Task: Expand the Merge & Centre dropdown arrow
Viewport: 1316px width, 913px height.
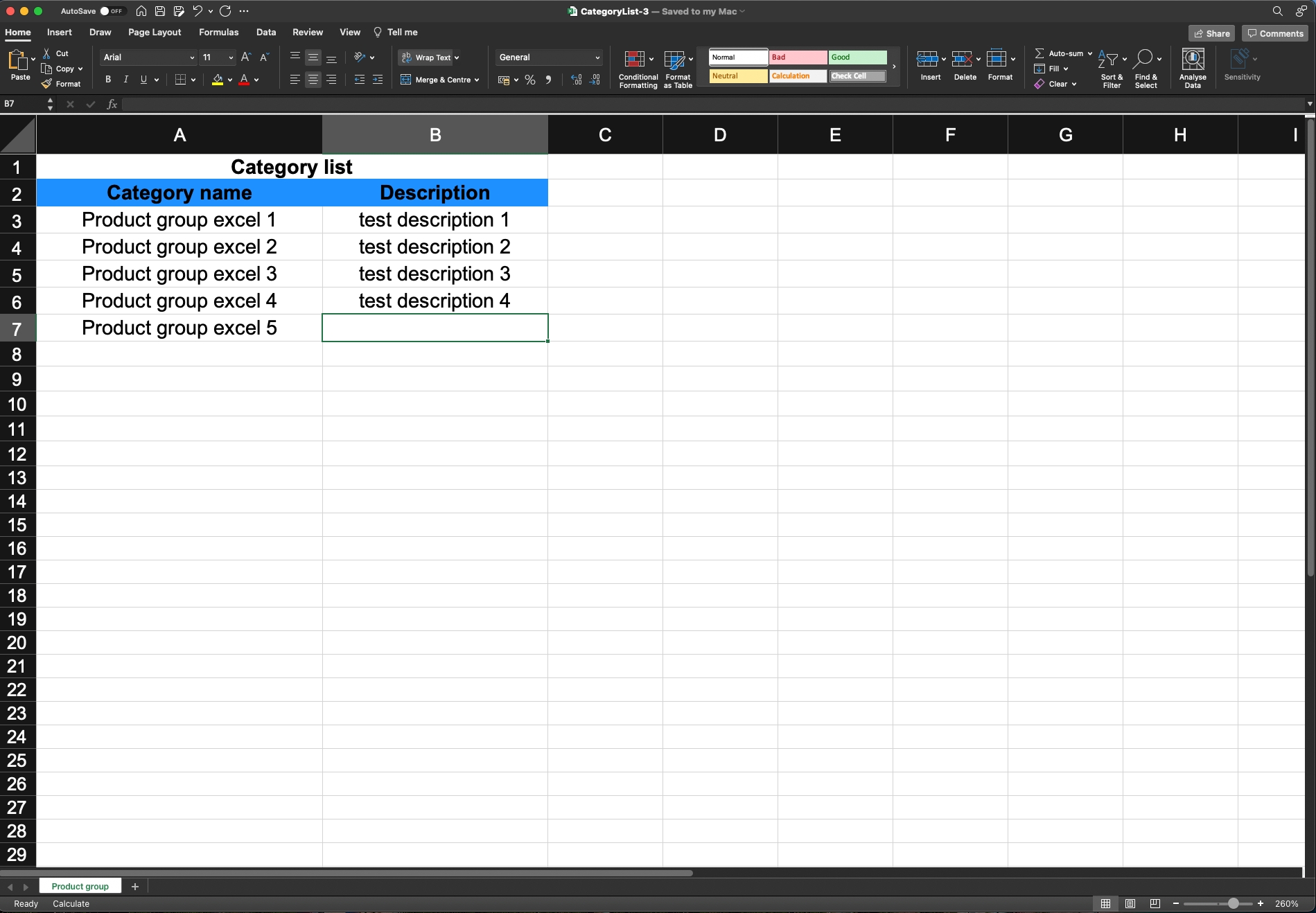Action: click(477, 80)
